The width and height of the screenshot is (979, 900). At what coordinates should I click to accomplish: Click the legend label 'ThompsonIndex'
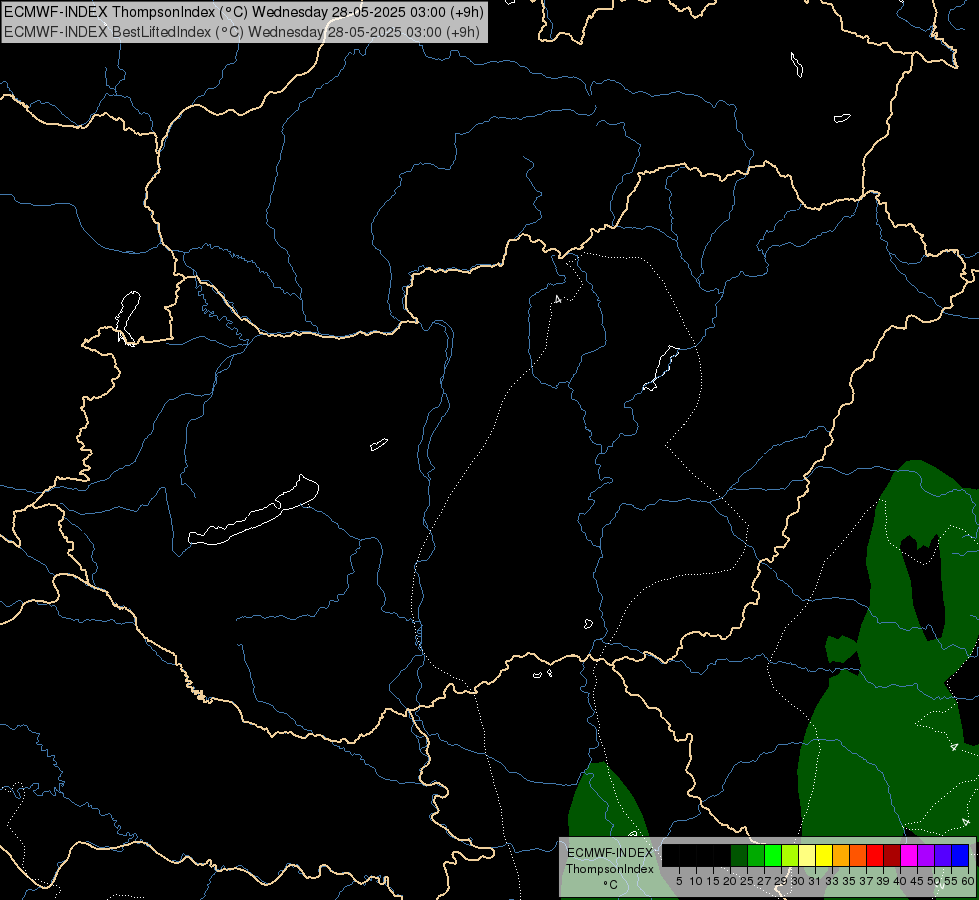[x=610, y=869]
